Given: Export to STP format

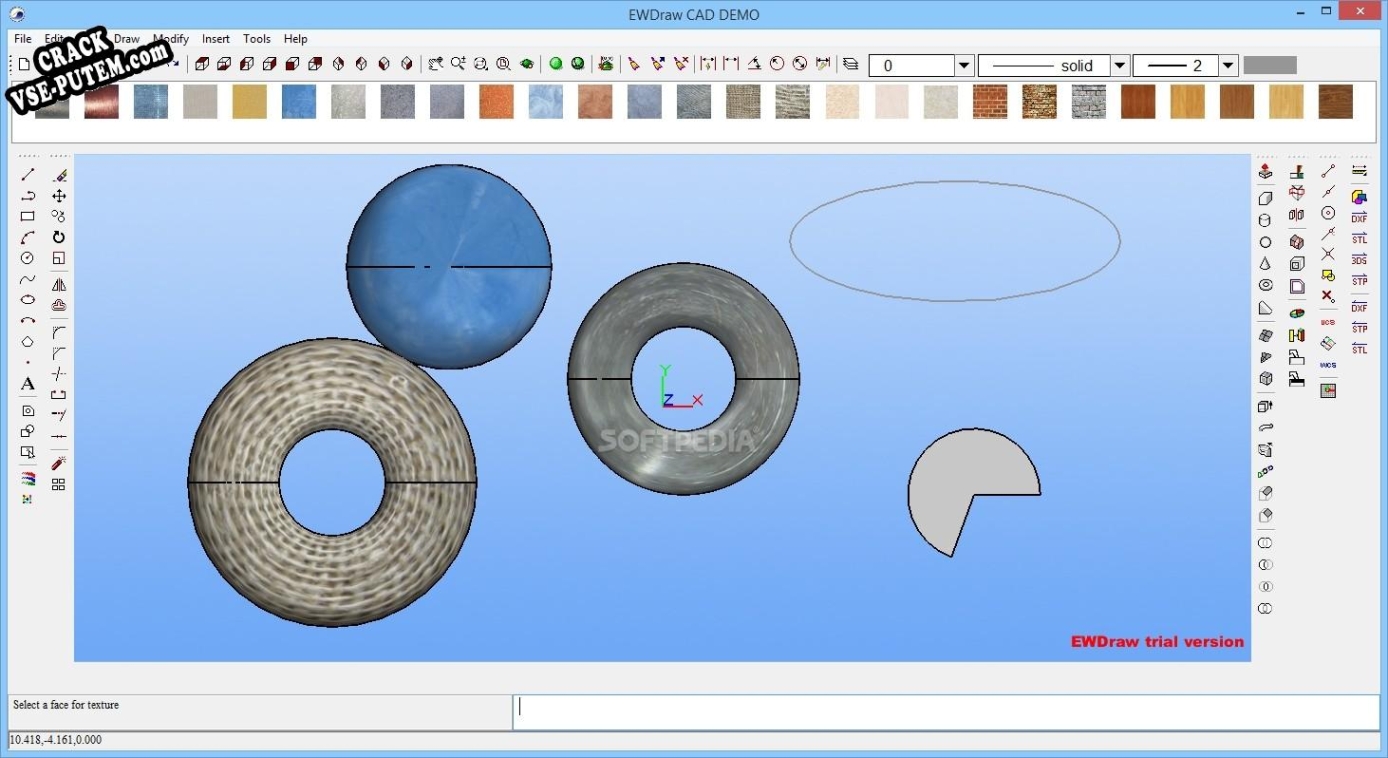Looking at the screenshot, I should pos(1359,328).
